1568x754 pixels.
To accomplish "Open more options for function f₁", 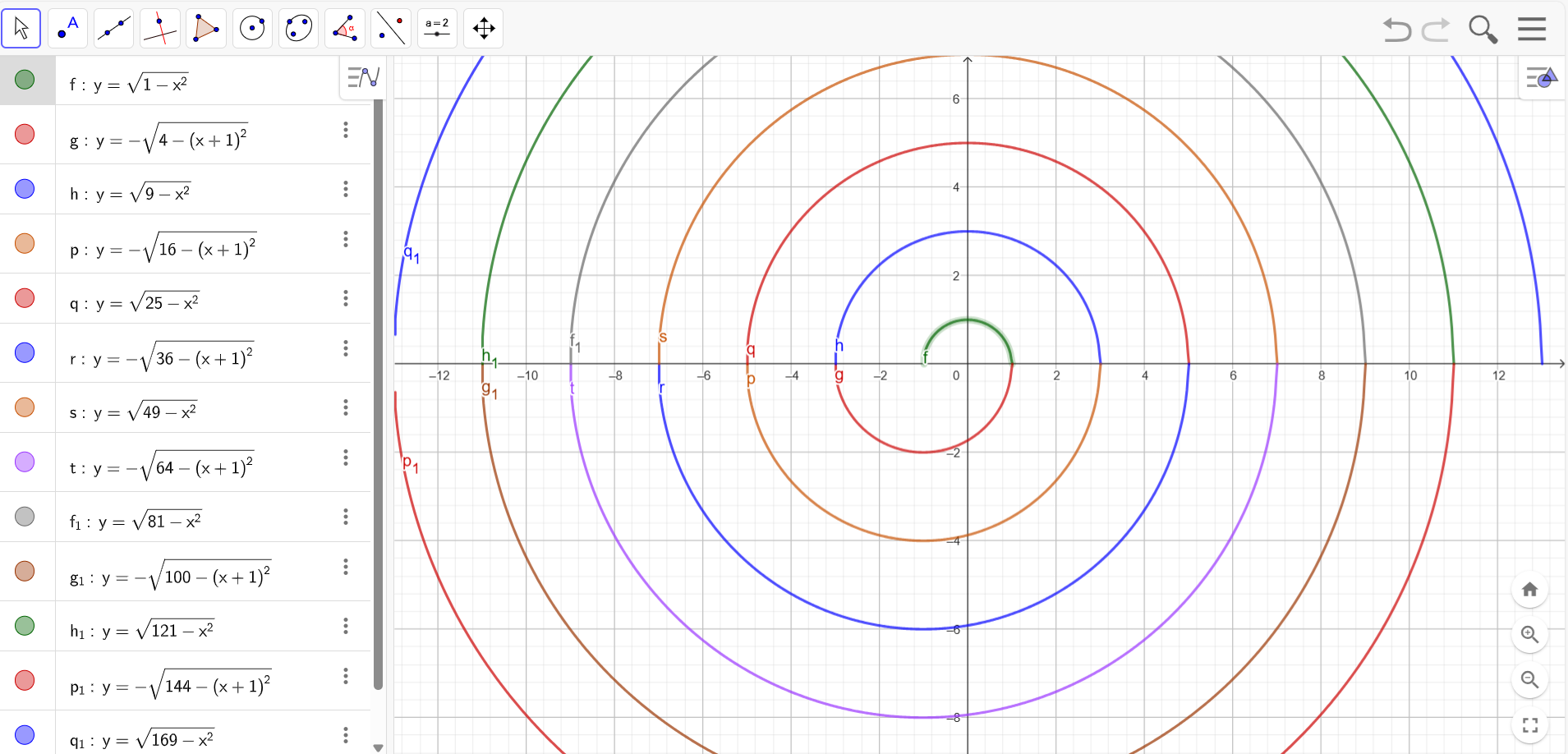I will tap(346, 517).
